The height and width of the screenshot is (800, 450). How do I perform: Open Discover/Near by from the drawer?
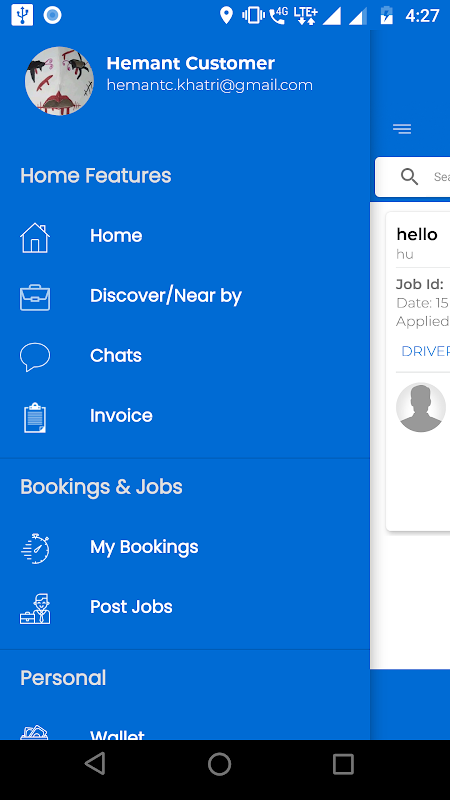[x=185, y=296]
